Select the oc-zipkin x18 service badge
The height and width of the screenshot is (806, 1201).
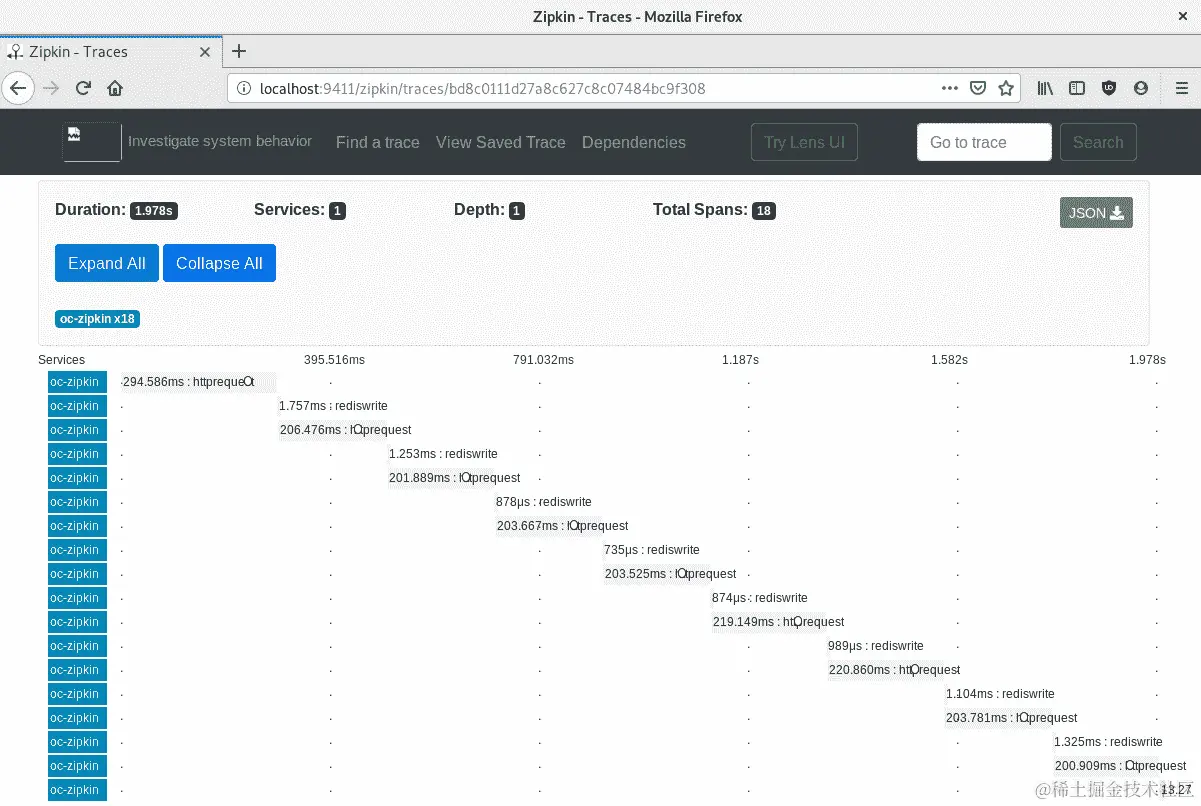point(97,319)
